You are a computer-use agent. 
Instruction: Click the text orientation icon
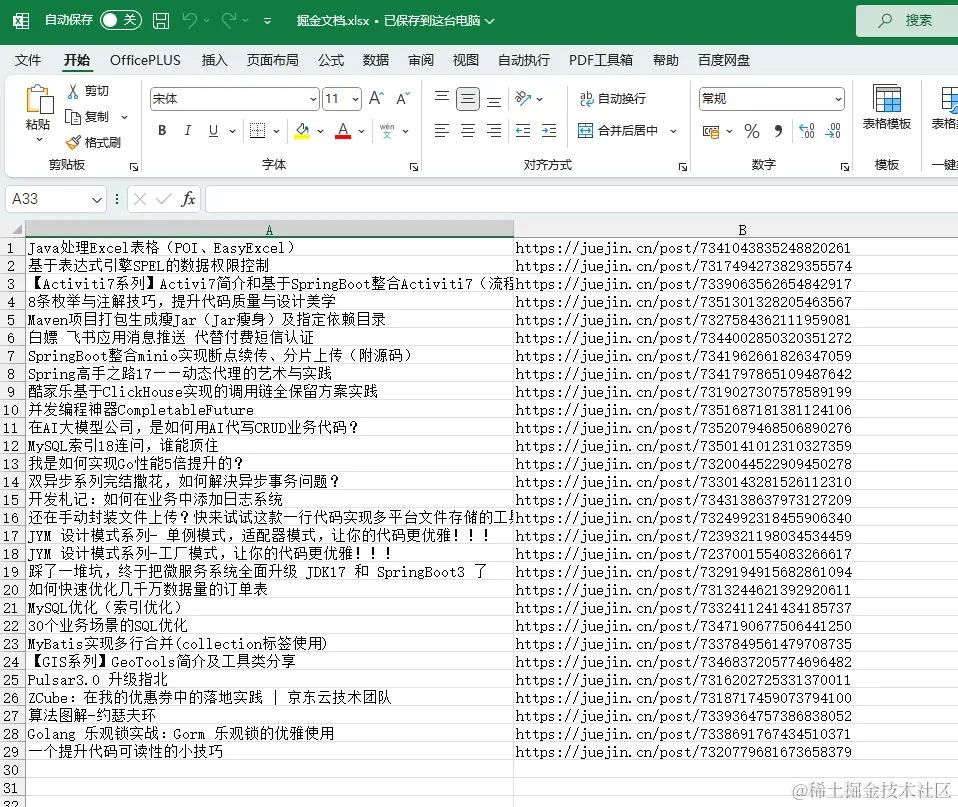coord(523,98)
